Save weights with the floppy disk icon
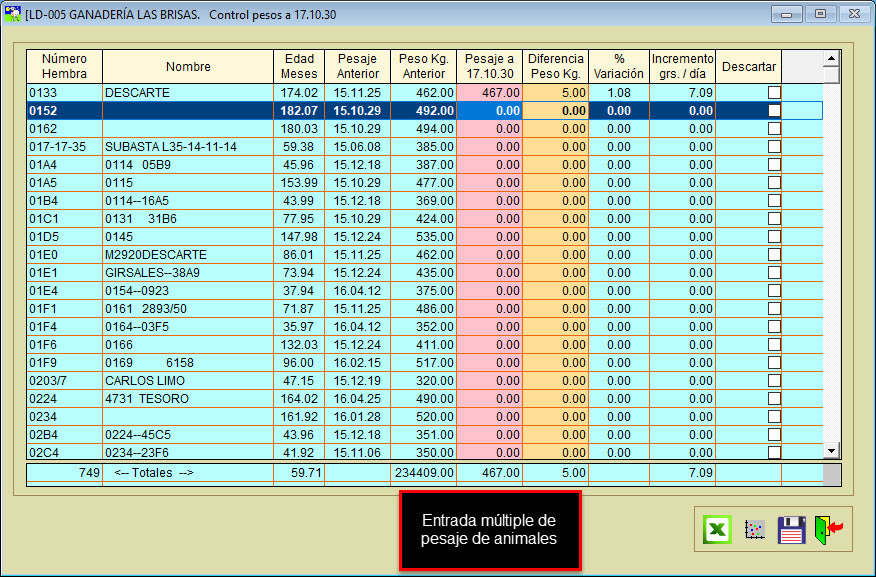Image resolution: width=876 pixels, height=577 pixels. pyautogui.click(x=792, y=529)
